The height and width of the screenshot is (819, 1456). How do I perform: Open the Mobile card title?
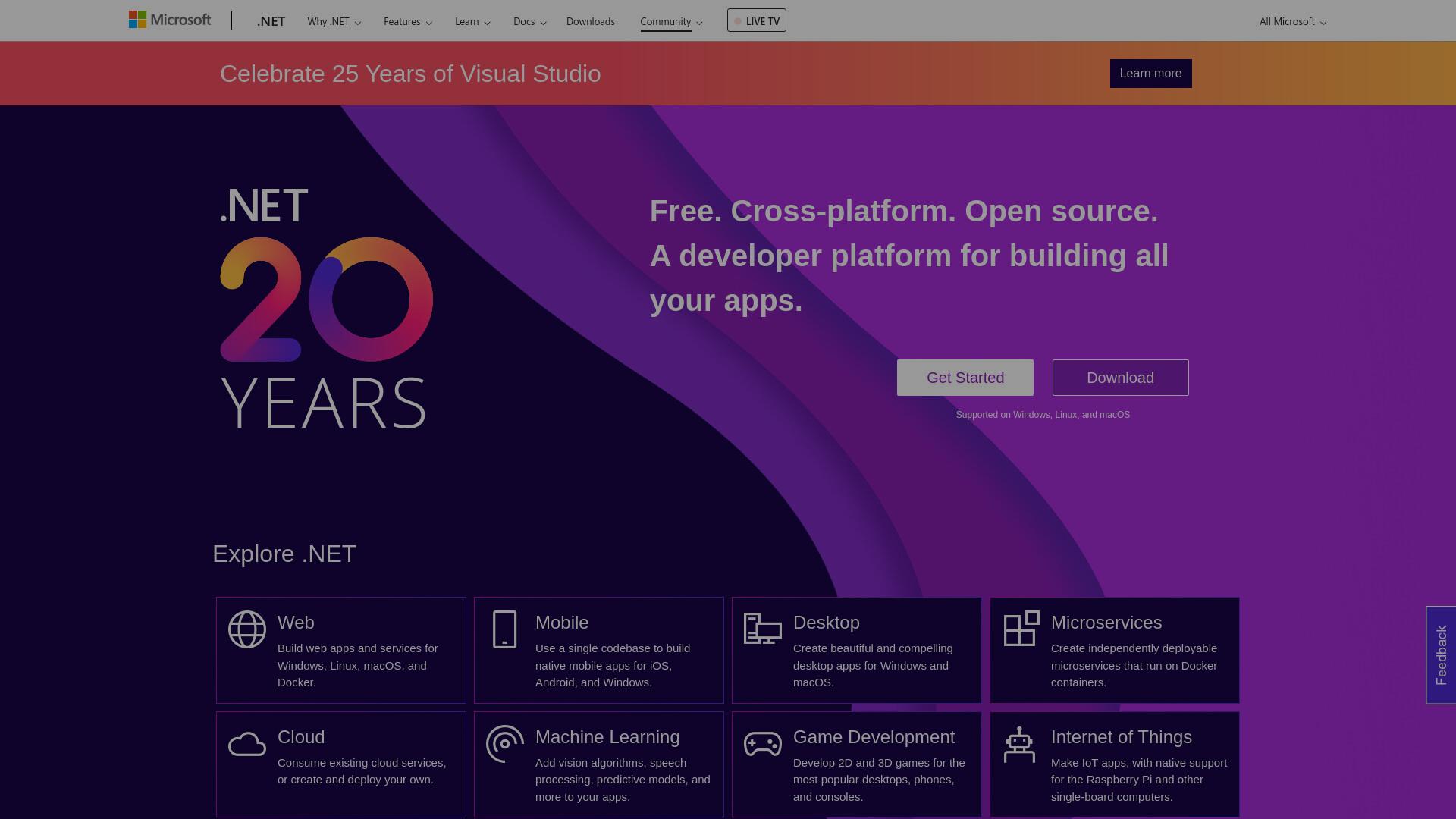point(562,623)
